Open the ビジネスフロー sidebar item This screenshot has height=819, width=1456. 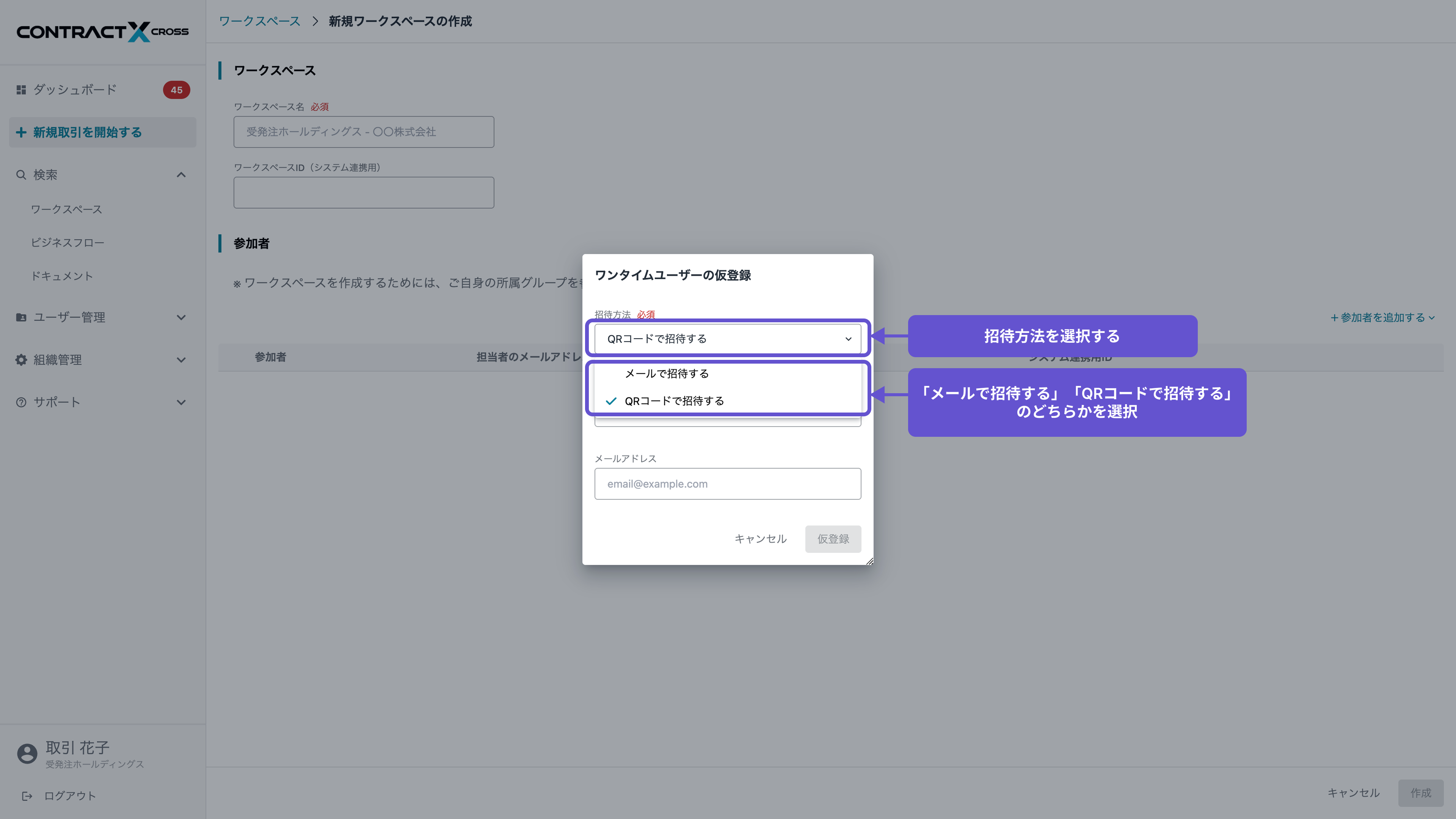pyautogui.click(x=67, y=243)
